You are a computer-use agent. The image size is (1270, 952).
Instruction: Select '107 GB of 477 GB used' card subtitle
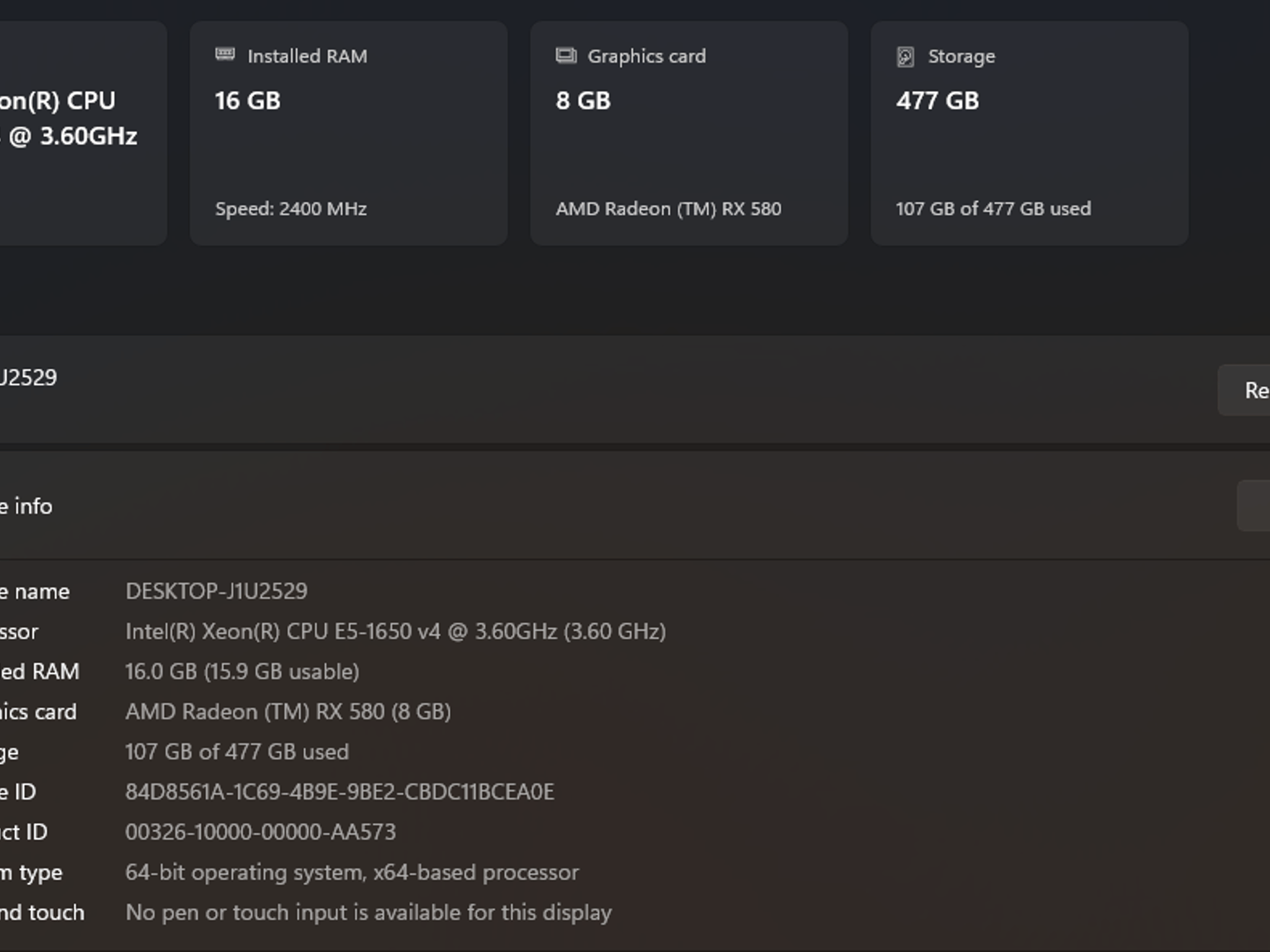993,209
